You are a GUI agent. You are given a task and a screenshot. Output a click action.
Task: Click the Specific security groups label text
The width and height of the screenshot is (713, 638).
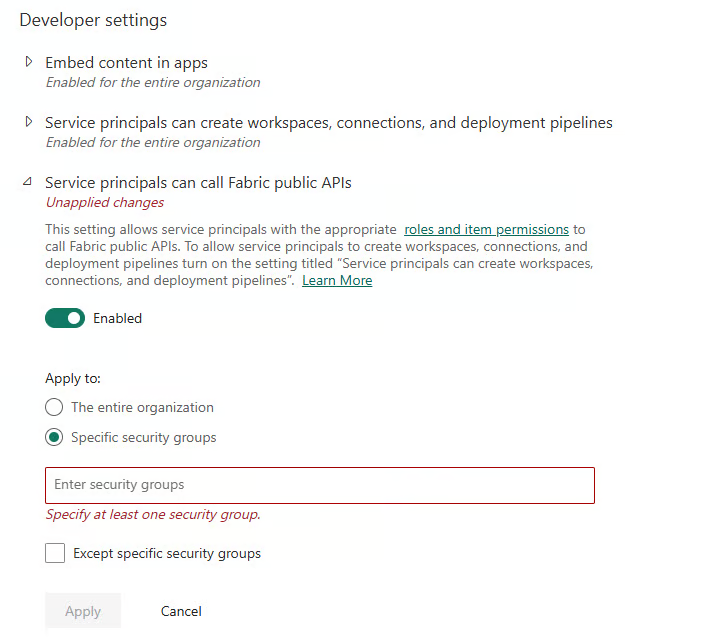click(x=143, y=437)
